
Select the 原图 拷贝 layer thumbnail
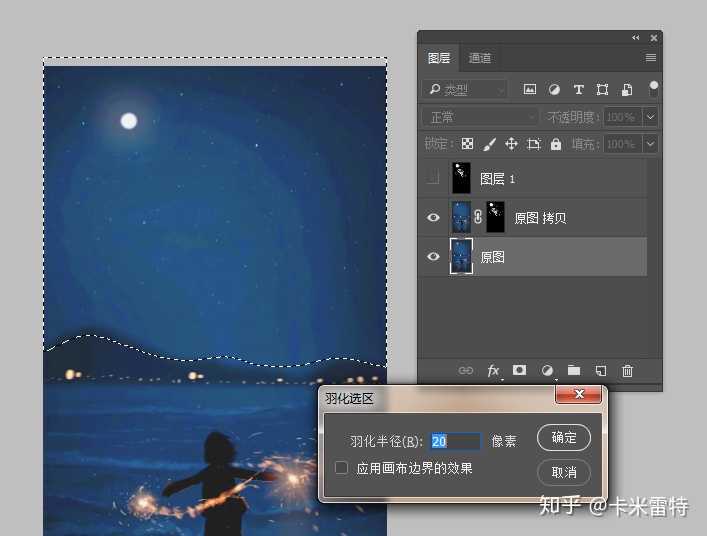461,217
